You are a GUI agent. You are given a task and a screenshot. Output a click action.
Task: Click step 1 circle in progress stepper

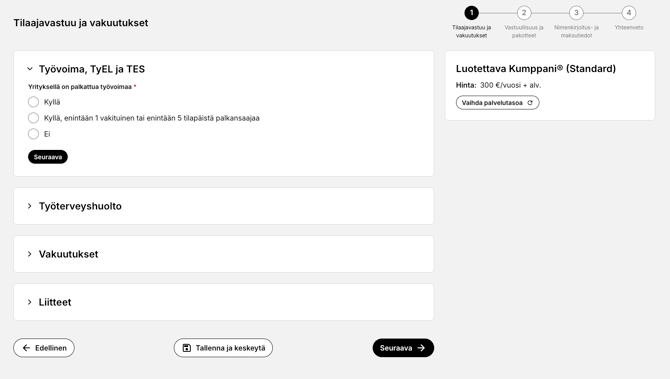(472, 13)
